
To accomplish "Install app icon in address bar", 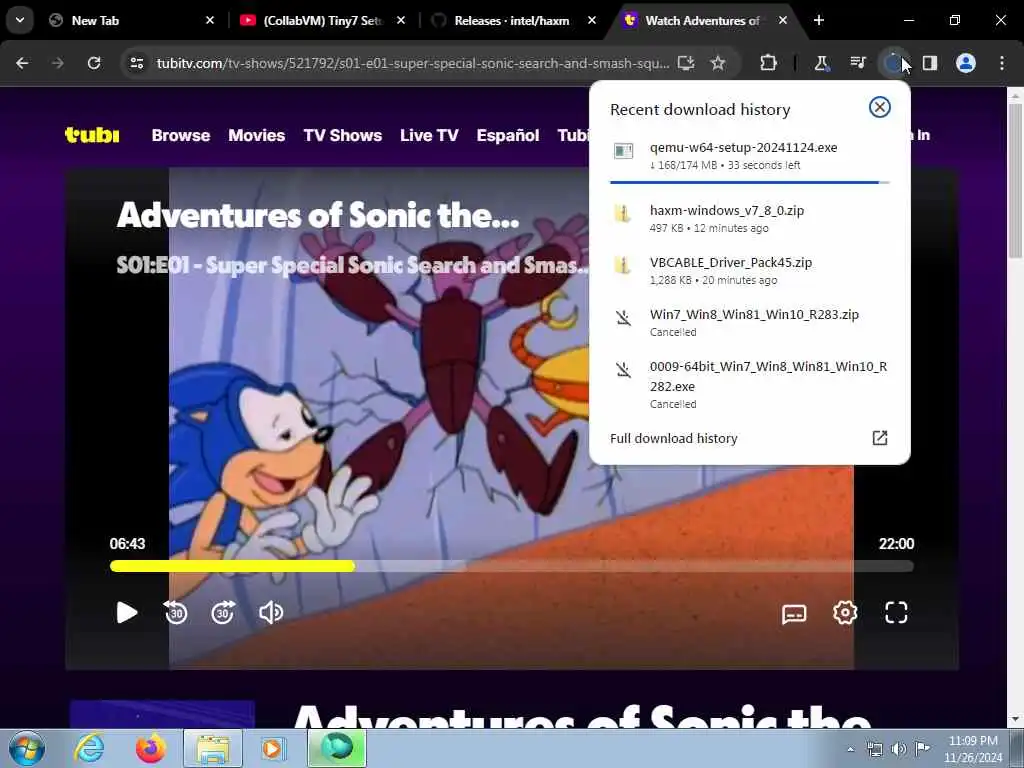I will 686,63.
